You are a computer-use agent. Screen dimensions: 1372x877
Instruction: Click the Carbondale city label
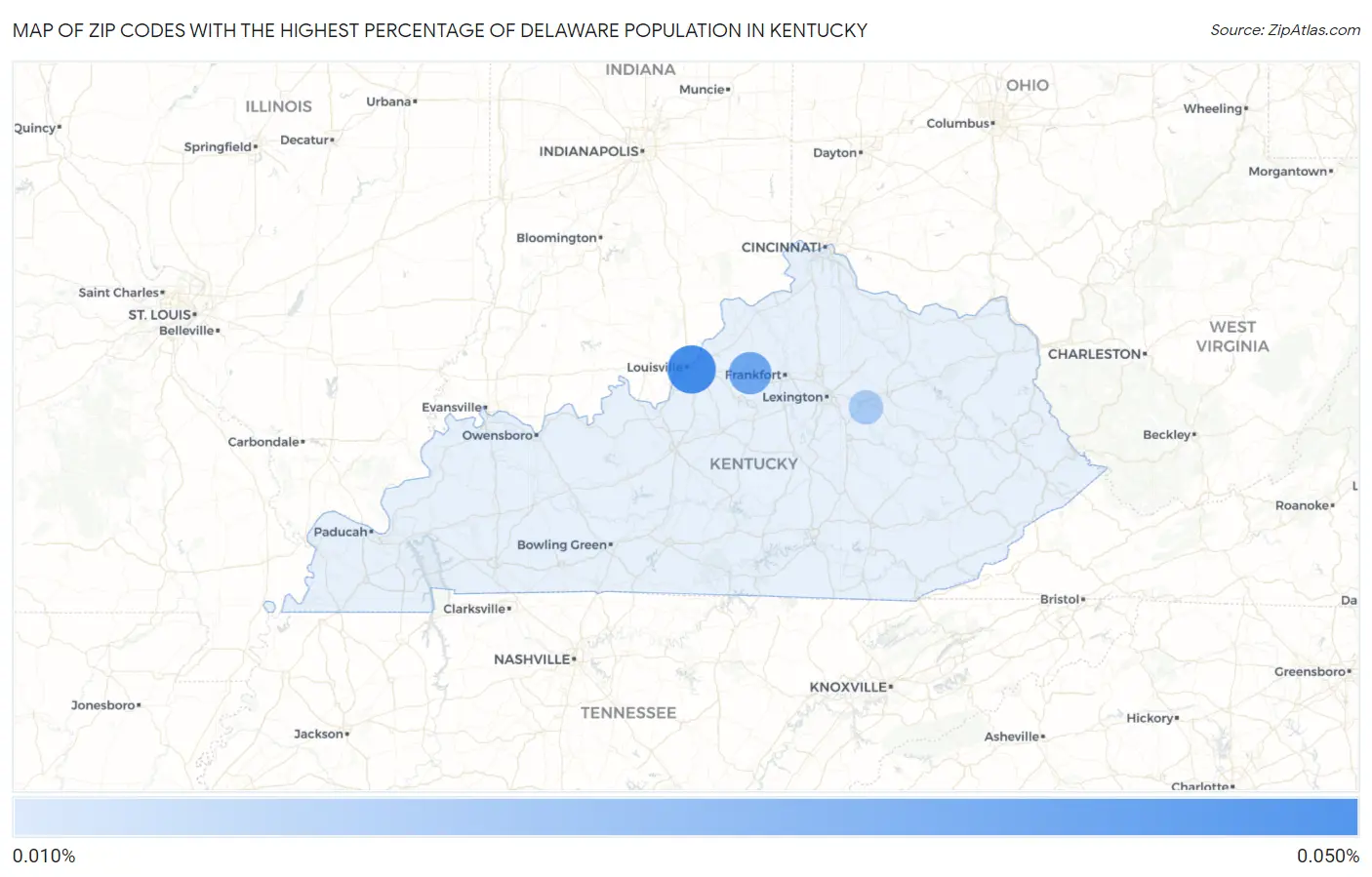click(x=263, y=442)
